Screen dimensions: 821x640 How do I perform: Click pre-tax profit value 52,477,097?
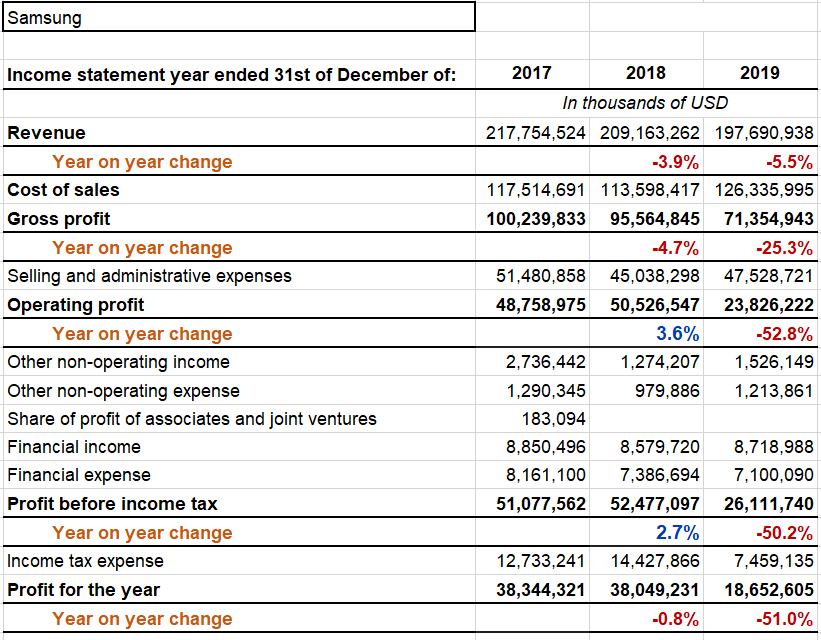[x=654, y=504]
